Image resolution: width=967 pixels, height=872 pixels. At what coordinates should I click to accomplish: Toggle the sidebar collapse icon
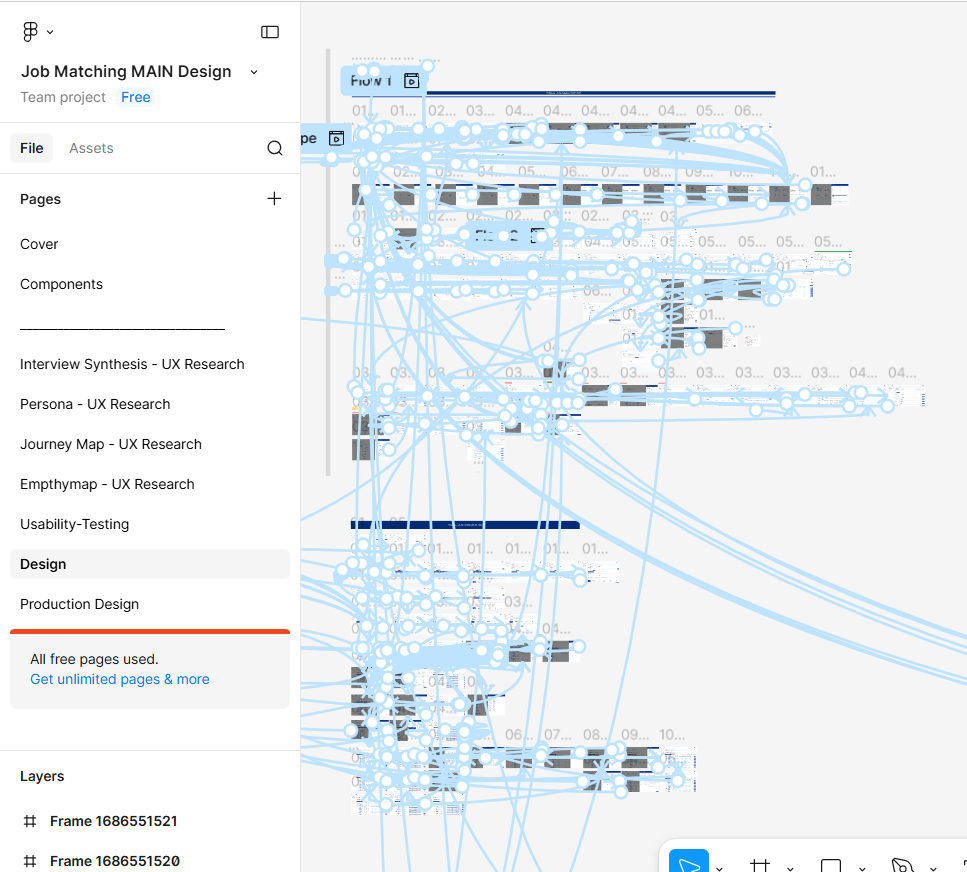pyautogui.click(x=270, y=32)
